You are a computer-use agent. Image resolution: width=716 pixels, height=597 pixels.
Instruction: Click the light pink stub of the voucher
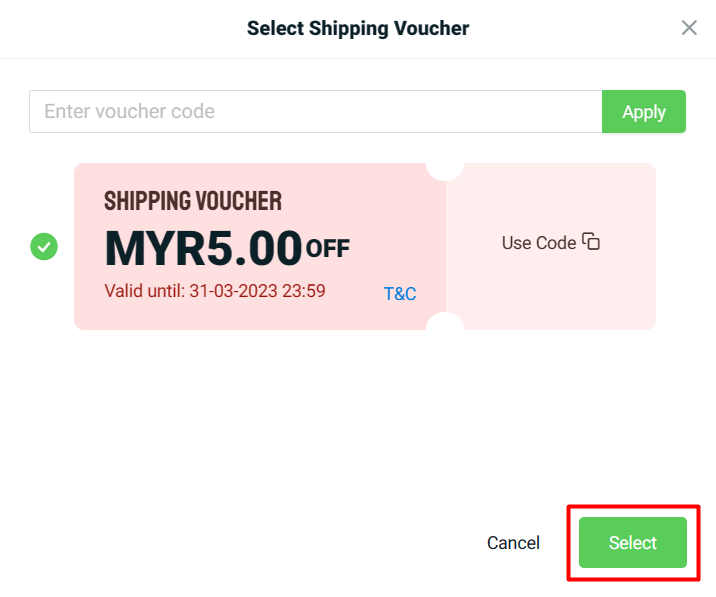[x=551, y=283]
